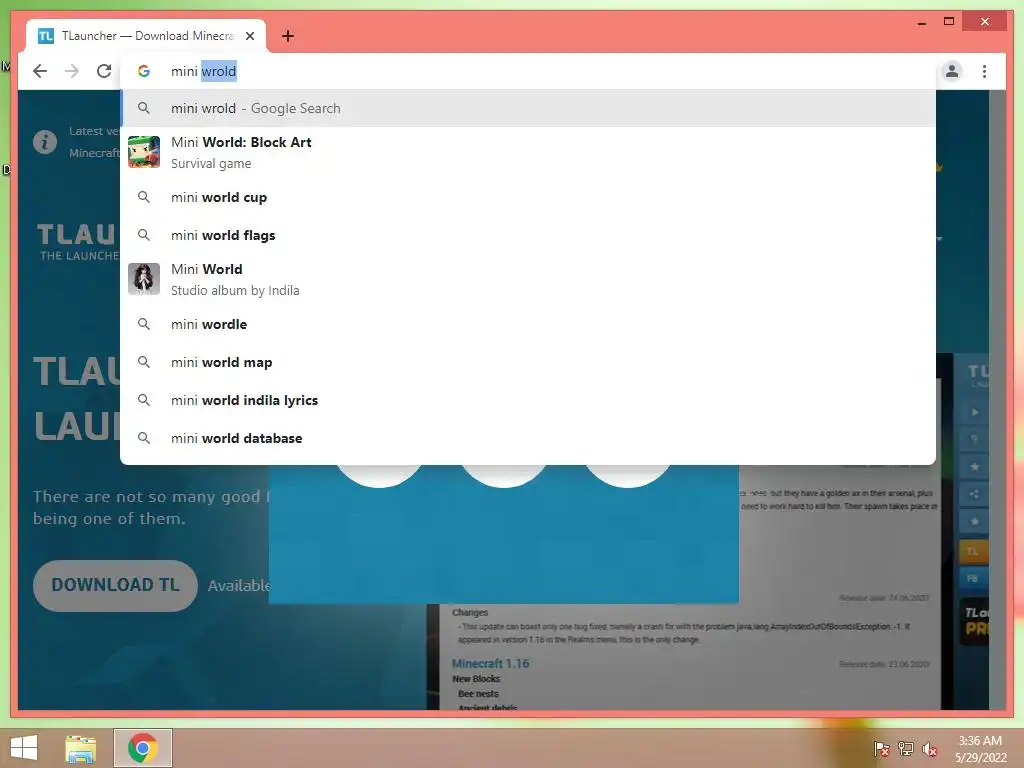Click the orange TL sidebar icon

click(x=972, y=551)
